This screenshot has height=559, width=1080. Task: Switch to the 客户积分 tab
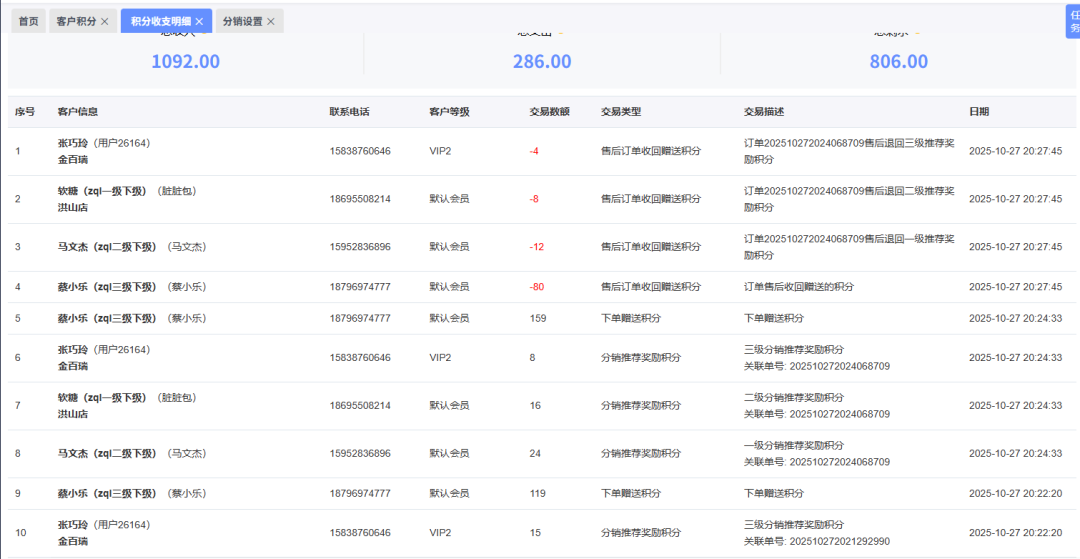tap(75, 21)
